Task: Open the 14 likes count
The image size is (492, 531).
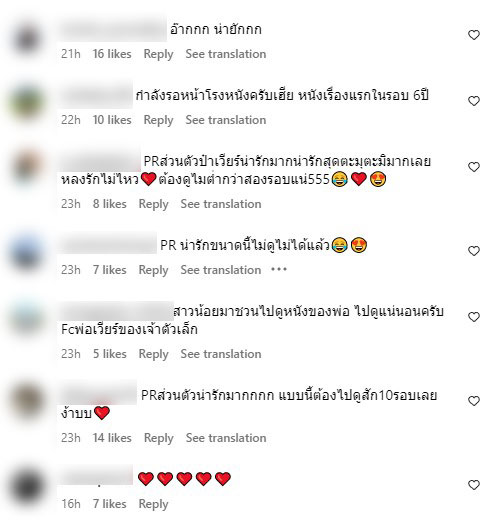Action: pyautogui.click(x=112, y=438)
